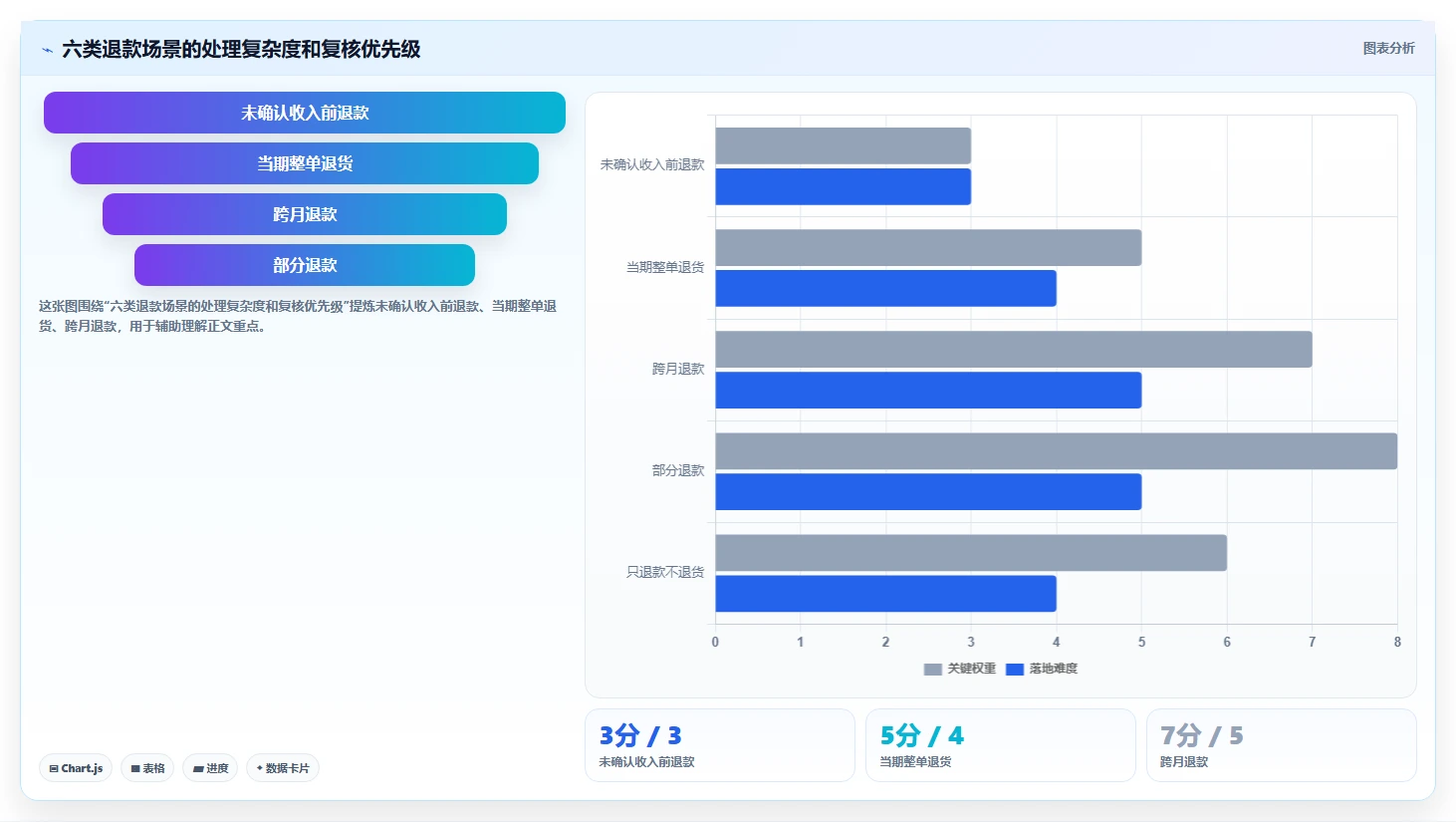This screenshot has width=1456, height=822.
Task: Select the 未确认收入前退款 funnel bar
Action: [305, 113]
